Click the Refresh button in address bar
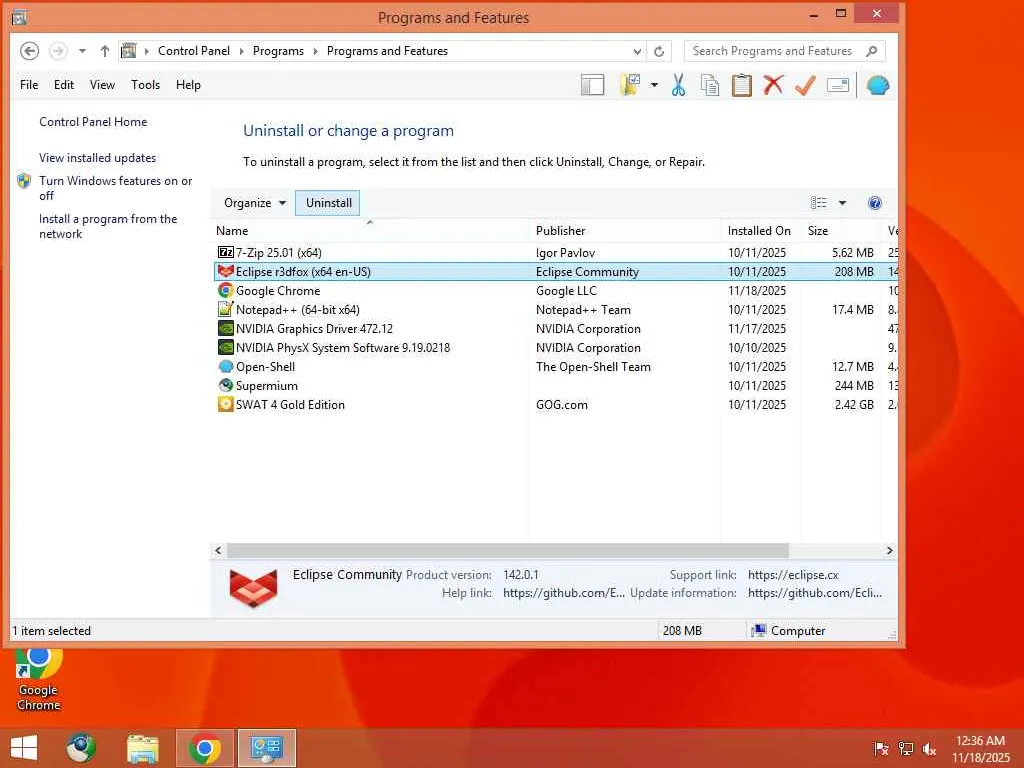The image size is (1024, 768). 659,51
